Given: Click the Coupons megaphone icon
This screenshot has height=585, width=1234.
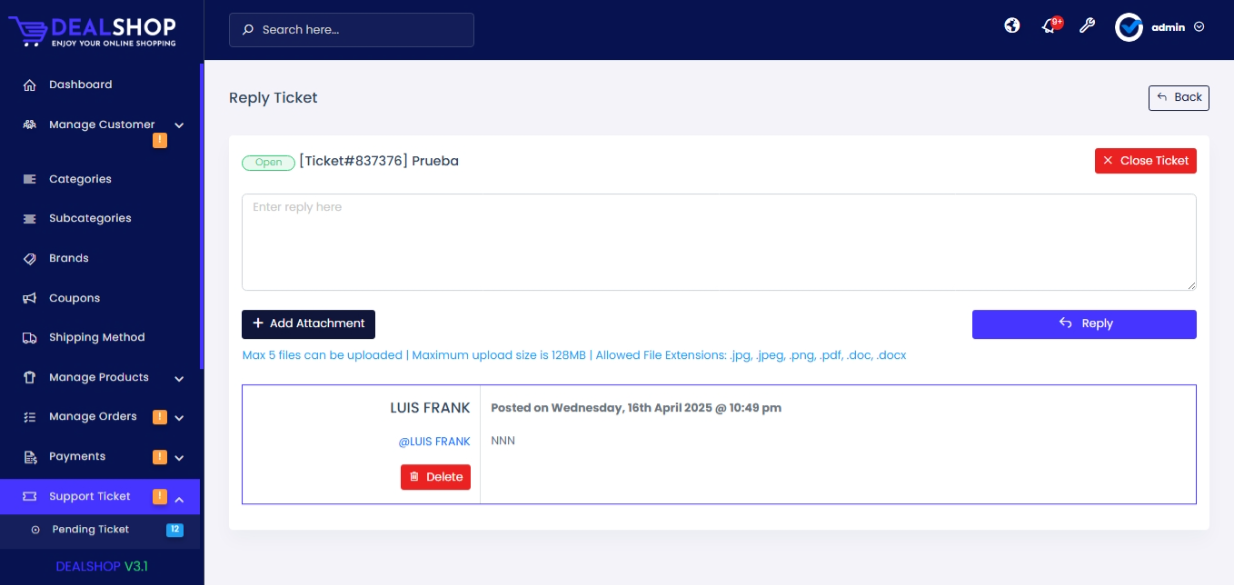Looking at the screenshot, I should point(30,298).
